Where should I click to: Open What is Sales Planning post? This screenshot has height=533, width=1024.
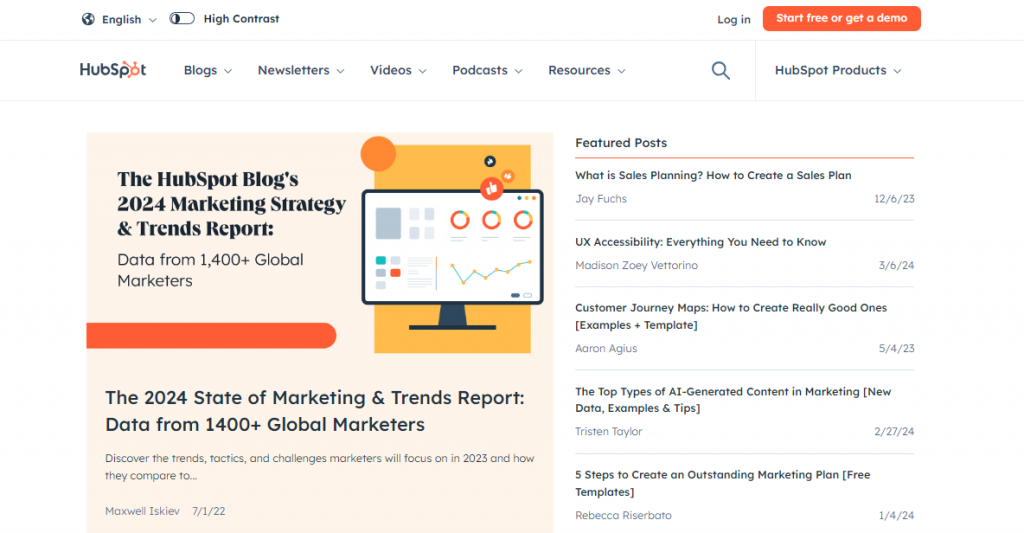point(713,175)
